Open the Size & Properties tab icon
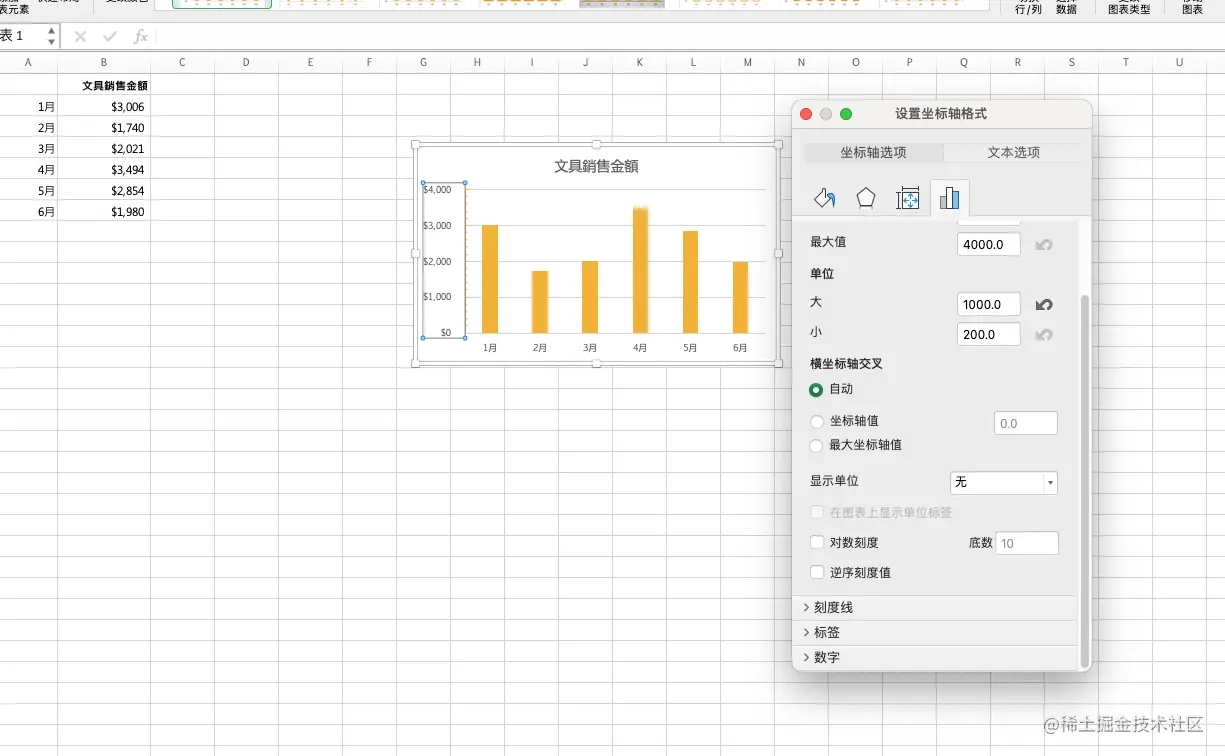This screenshot has height=756, width=1225. [x=908, y=198]
